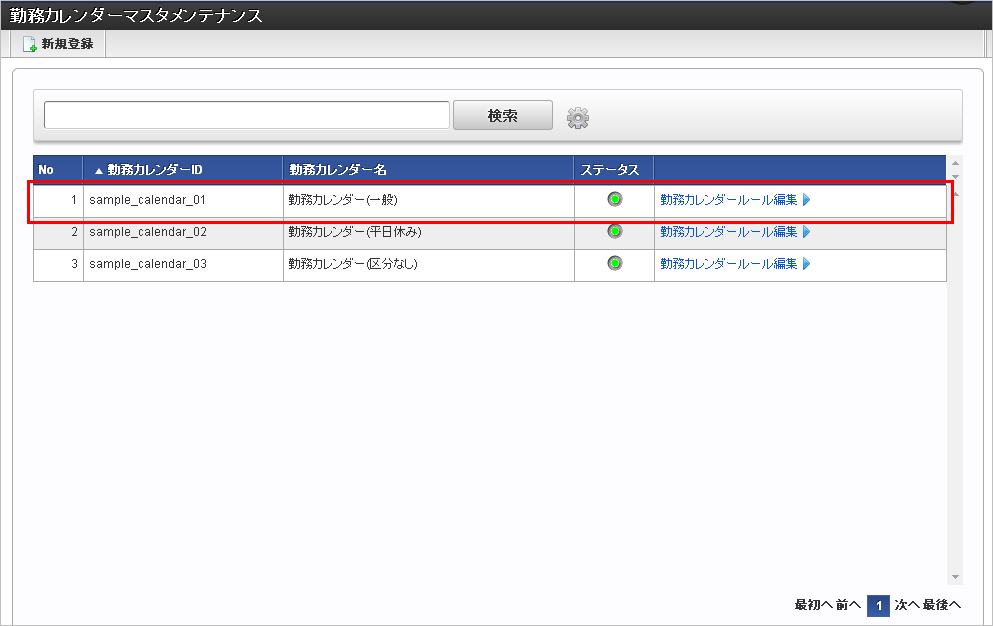Click the ステータス column header

pos(614,170)
